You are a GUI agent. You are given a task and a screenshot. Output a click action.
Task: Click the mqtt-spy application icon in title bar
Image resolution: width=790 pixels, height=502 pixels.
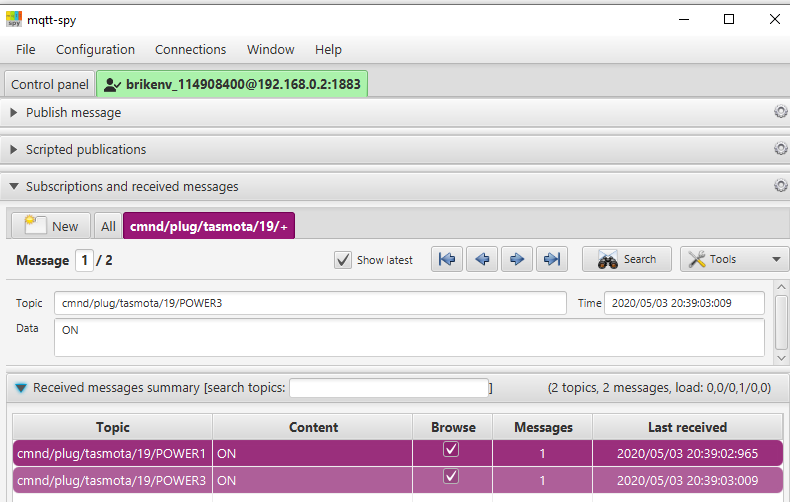[x=14, y=19]
